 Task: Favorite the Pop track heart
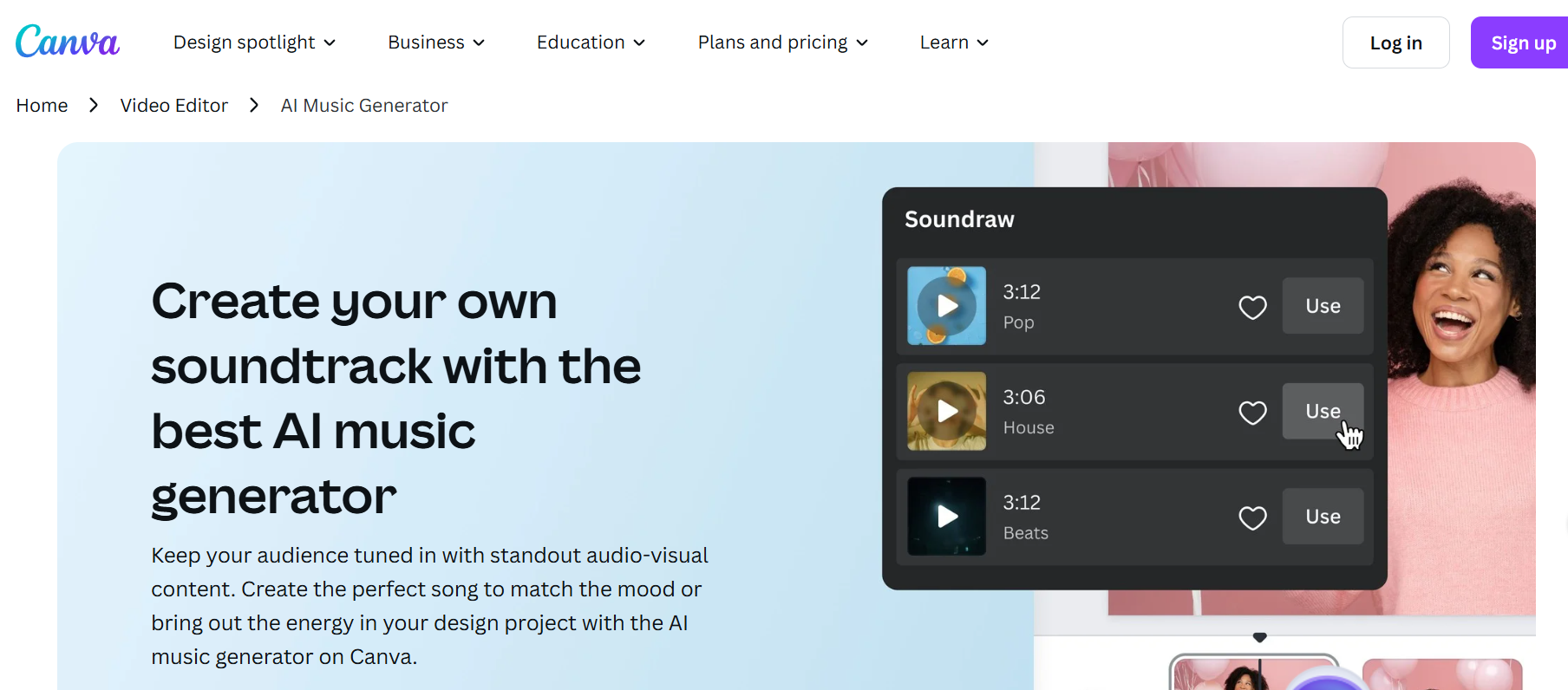[1252, 307]
